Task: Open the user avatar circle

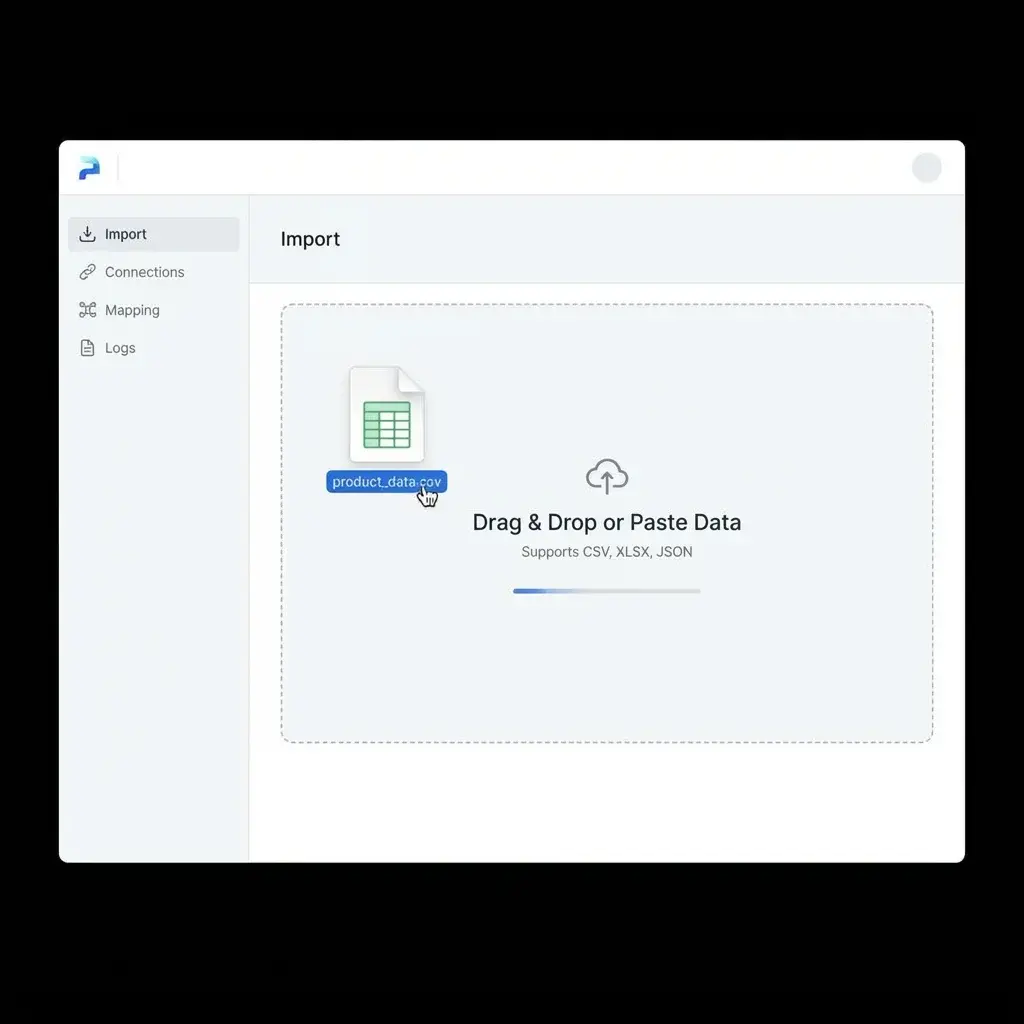Action: [x=926, y=168]
